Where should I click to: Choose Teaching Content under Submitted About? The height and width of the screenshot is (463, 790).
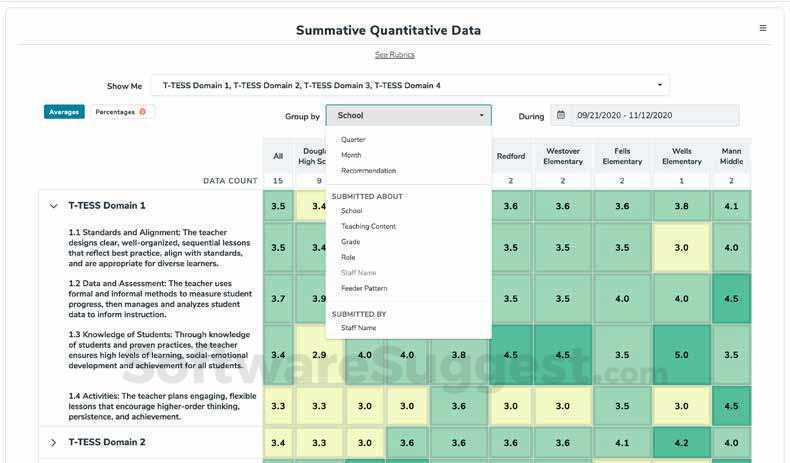pos(368,227)
